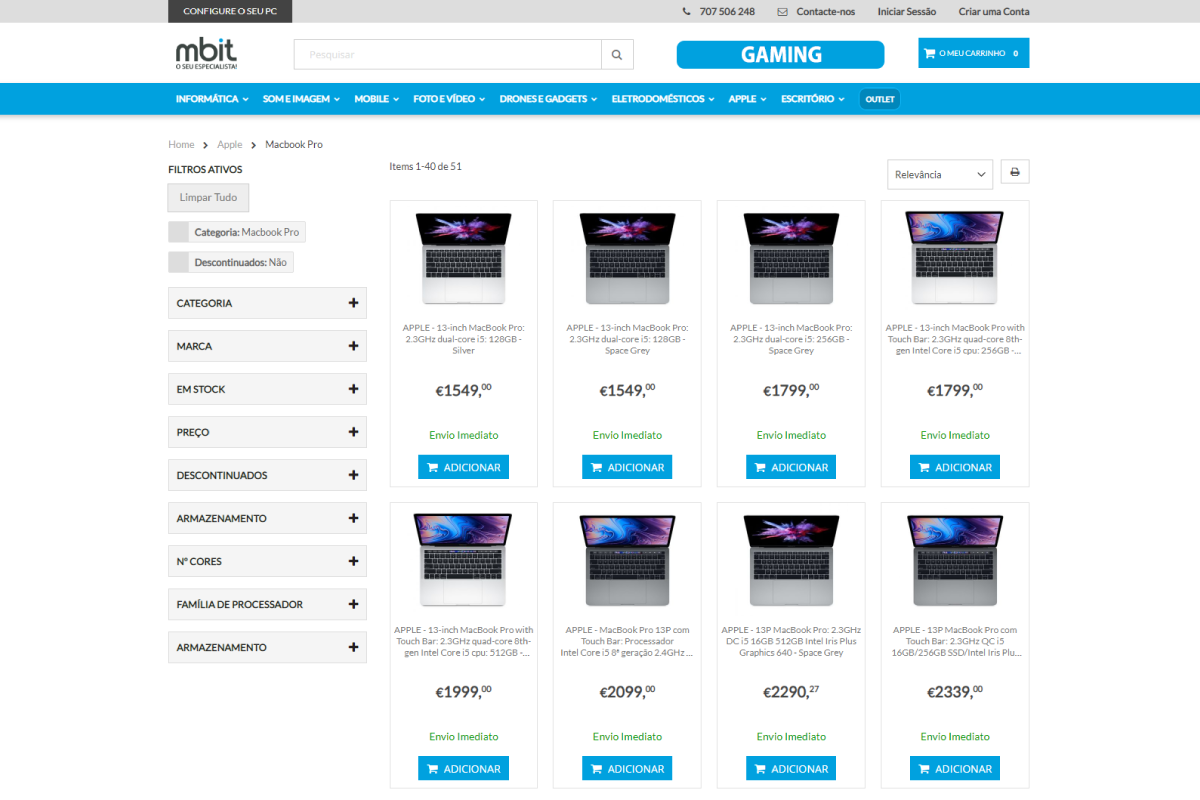1200x800 pixels.
Task: Click the phone number 707 506 248
Action: (727, 12)
